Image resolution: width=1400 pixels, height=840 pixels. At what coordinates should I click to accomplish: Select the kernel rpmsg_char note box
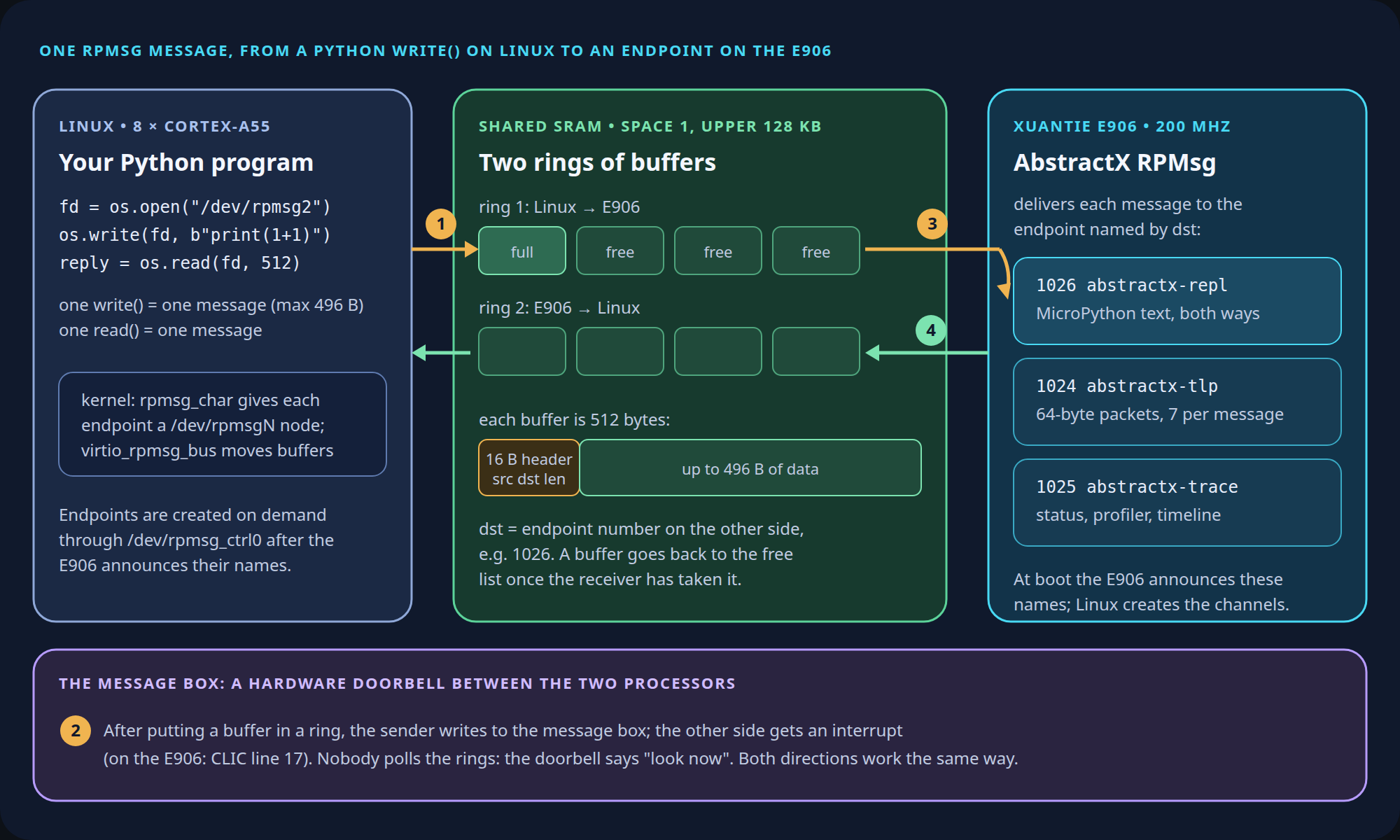(x=223, y=424)
